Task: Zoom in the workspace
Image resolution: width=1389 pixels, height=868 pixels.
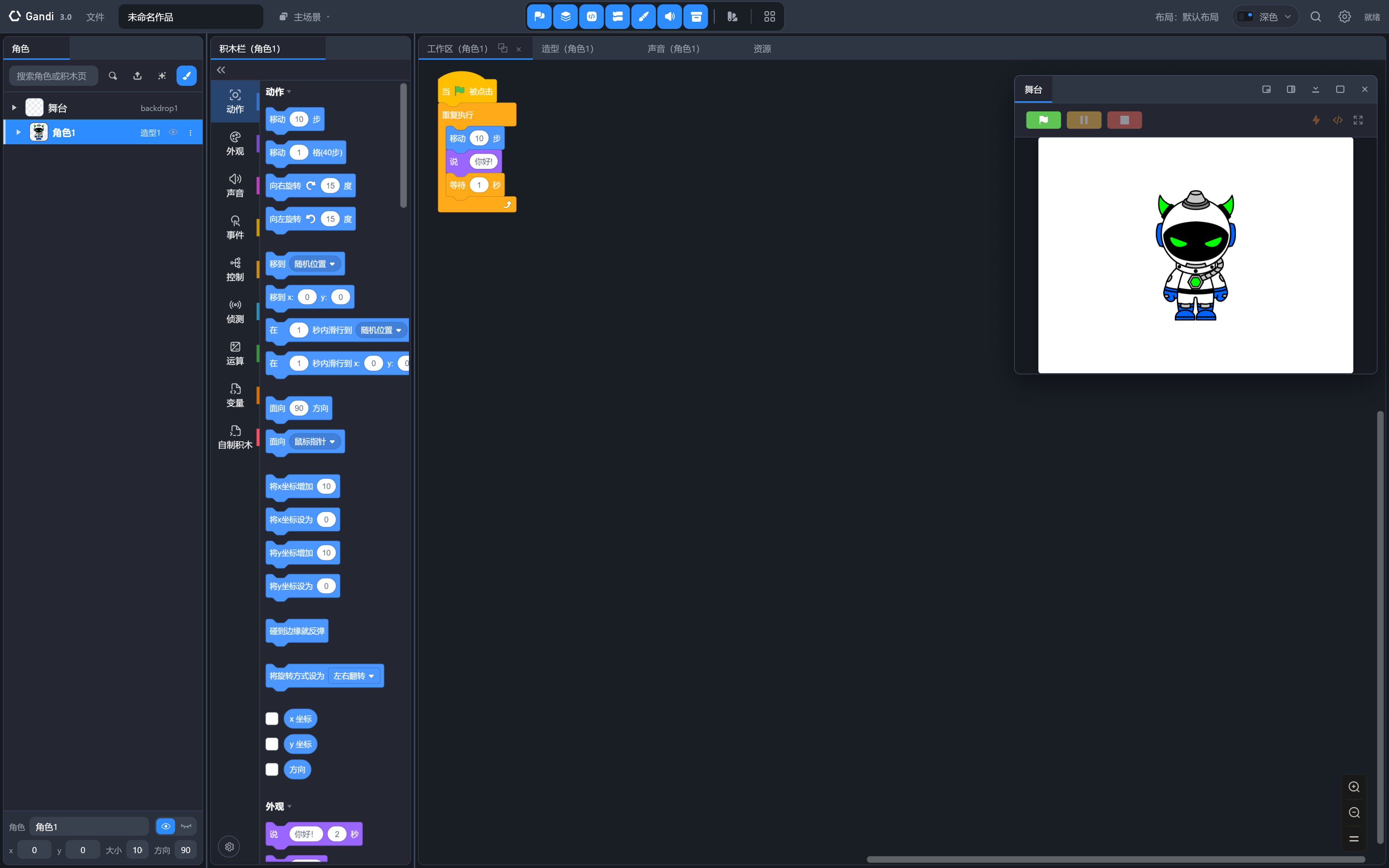Action: point(1354,787)
